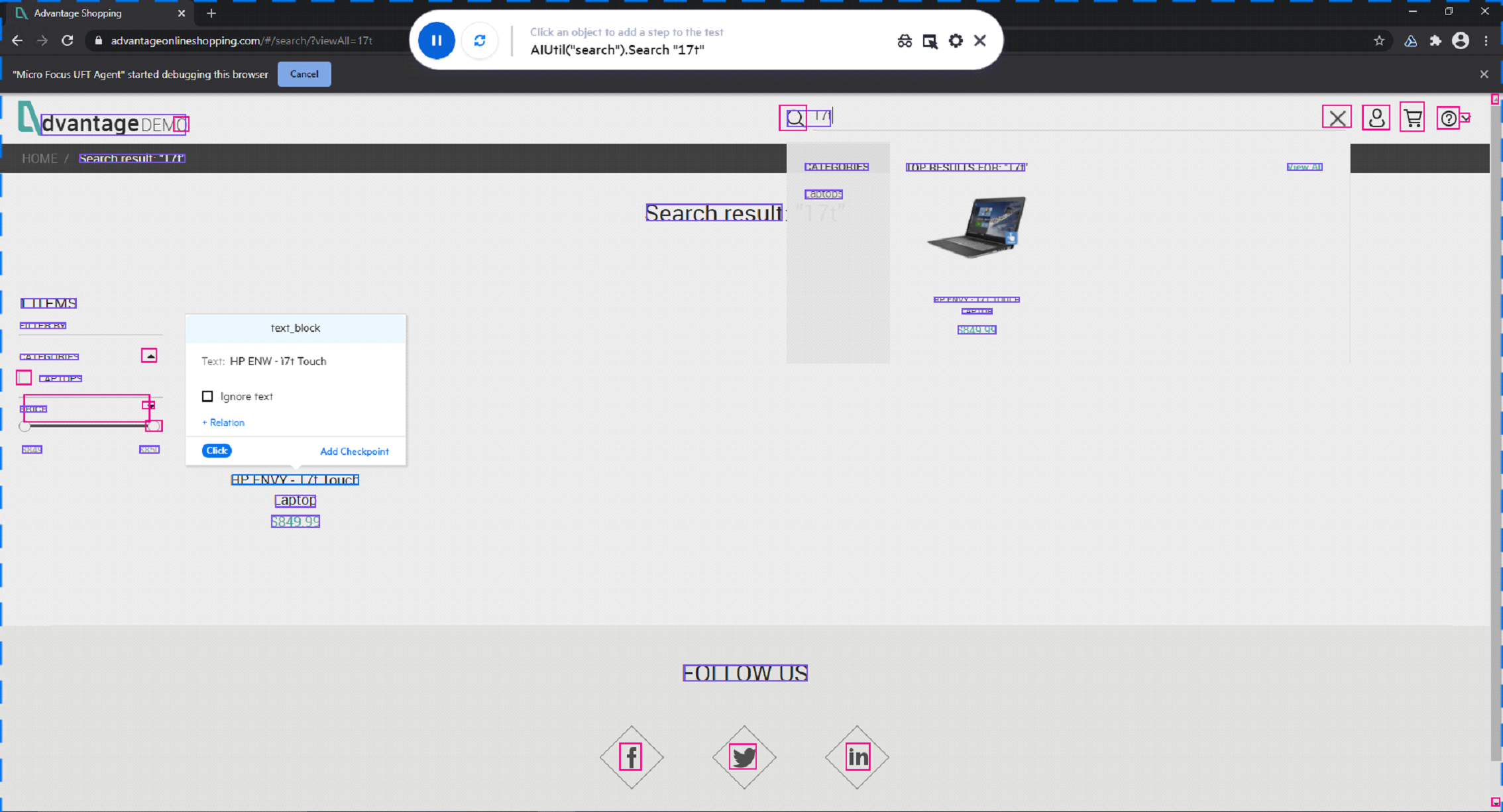Click the browser address bar URL

(242, 40)
